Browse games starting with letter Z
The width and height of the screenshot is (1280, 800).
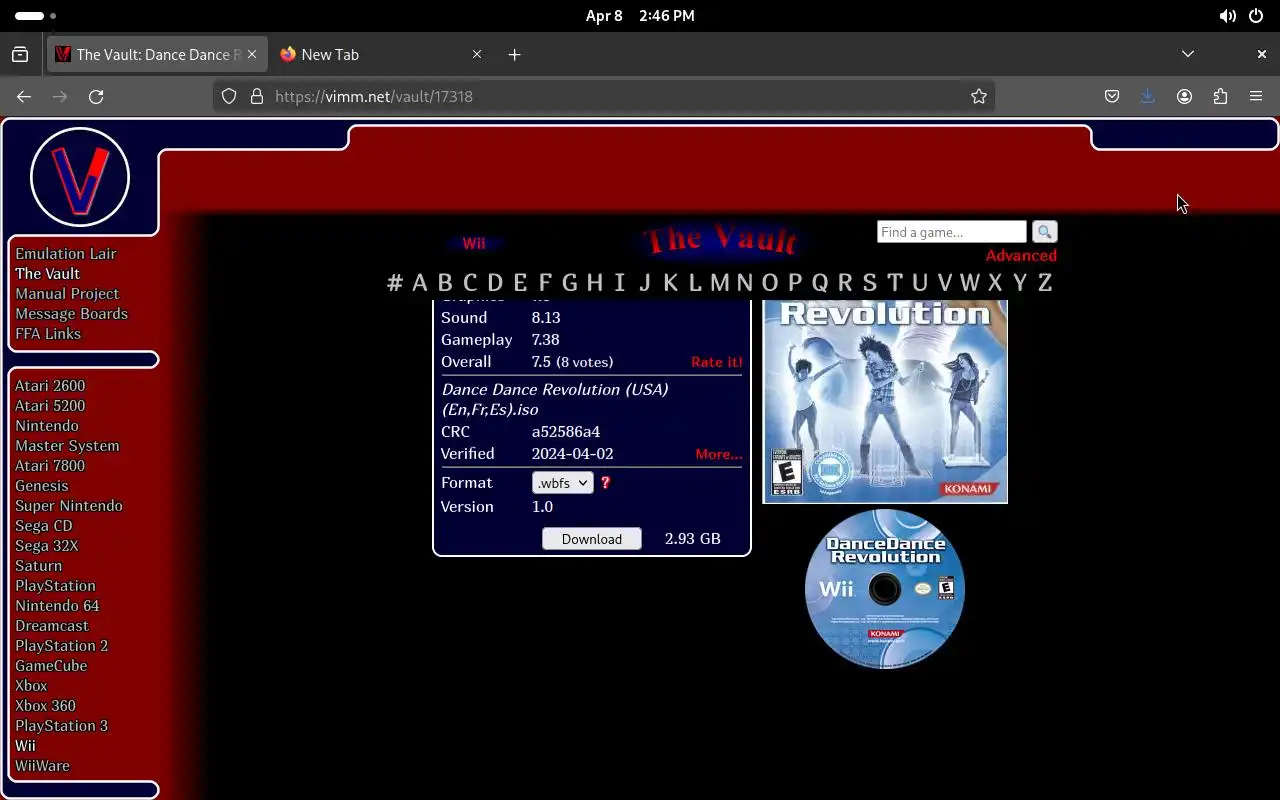tap(1045, 282)
